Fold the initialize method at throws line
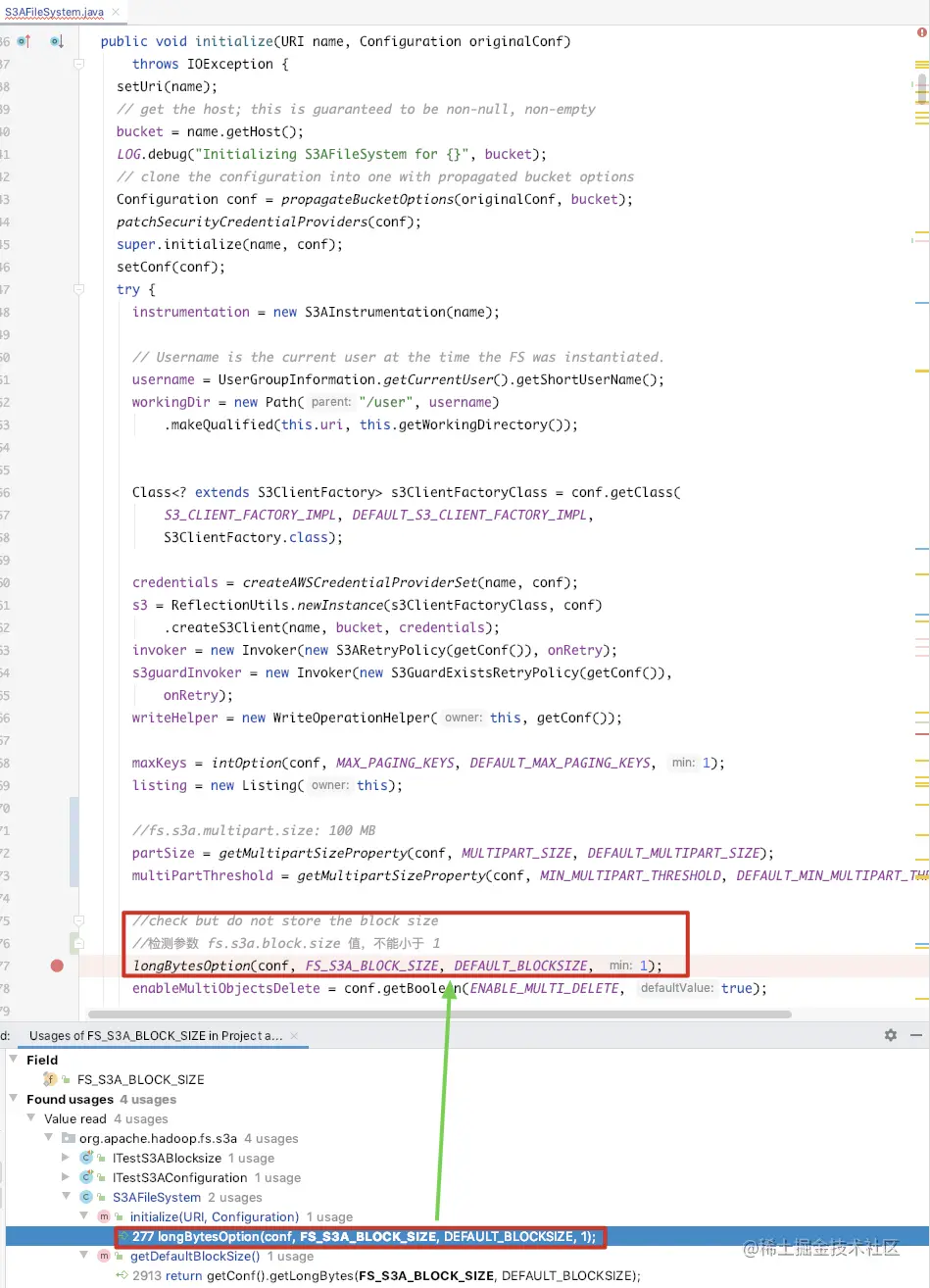The image size is (930, 1288). (79, 64)
